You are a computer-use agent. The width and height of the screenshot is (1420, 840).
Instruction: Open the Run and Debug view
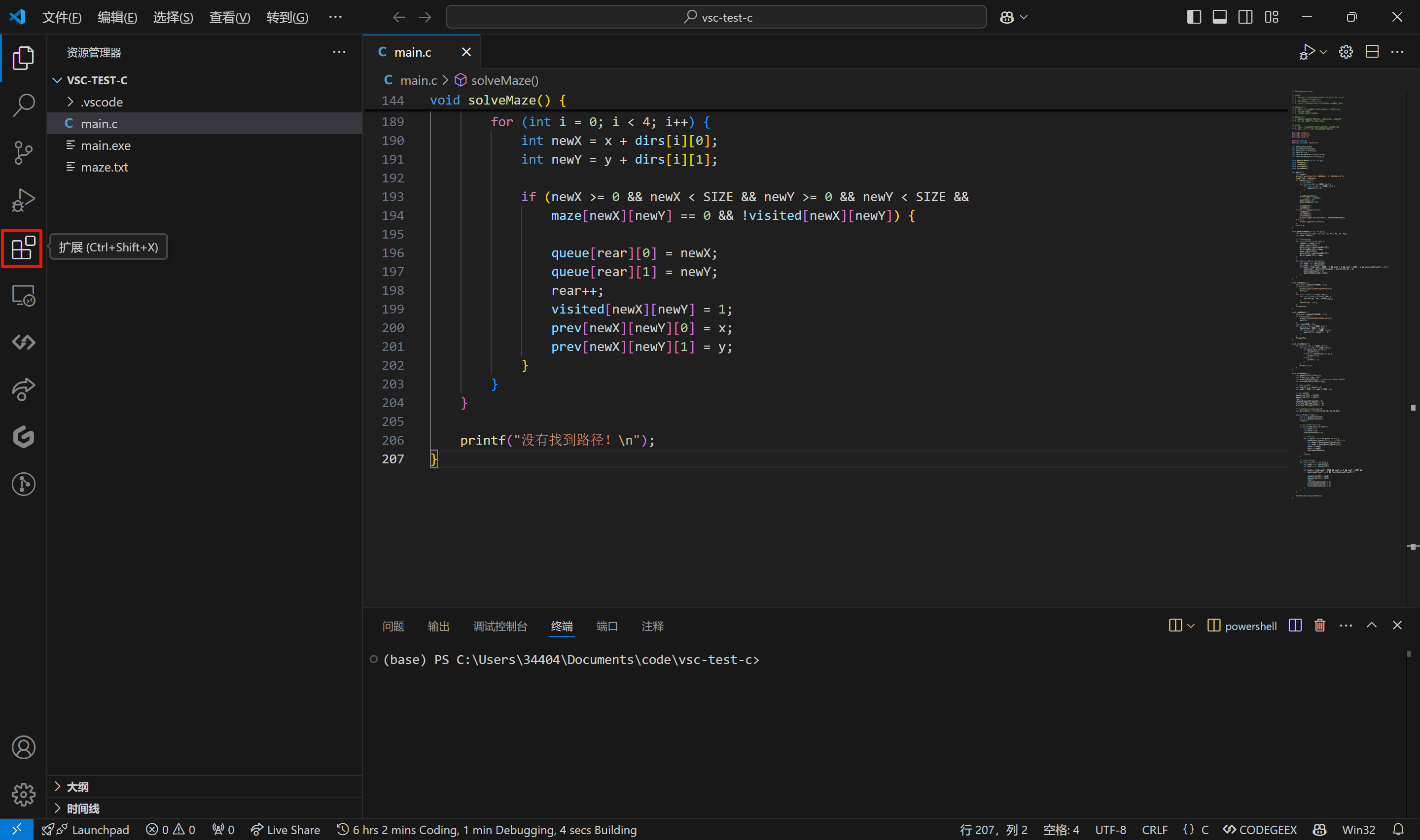pos(23,200)
